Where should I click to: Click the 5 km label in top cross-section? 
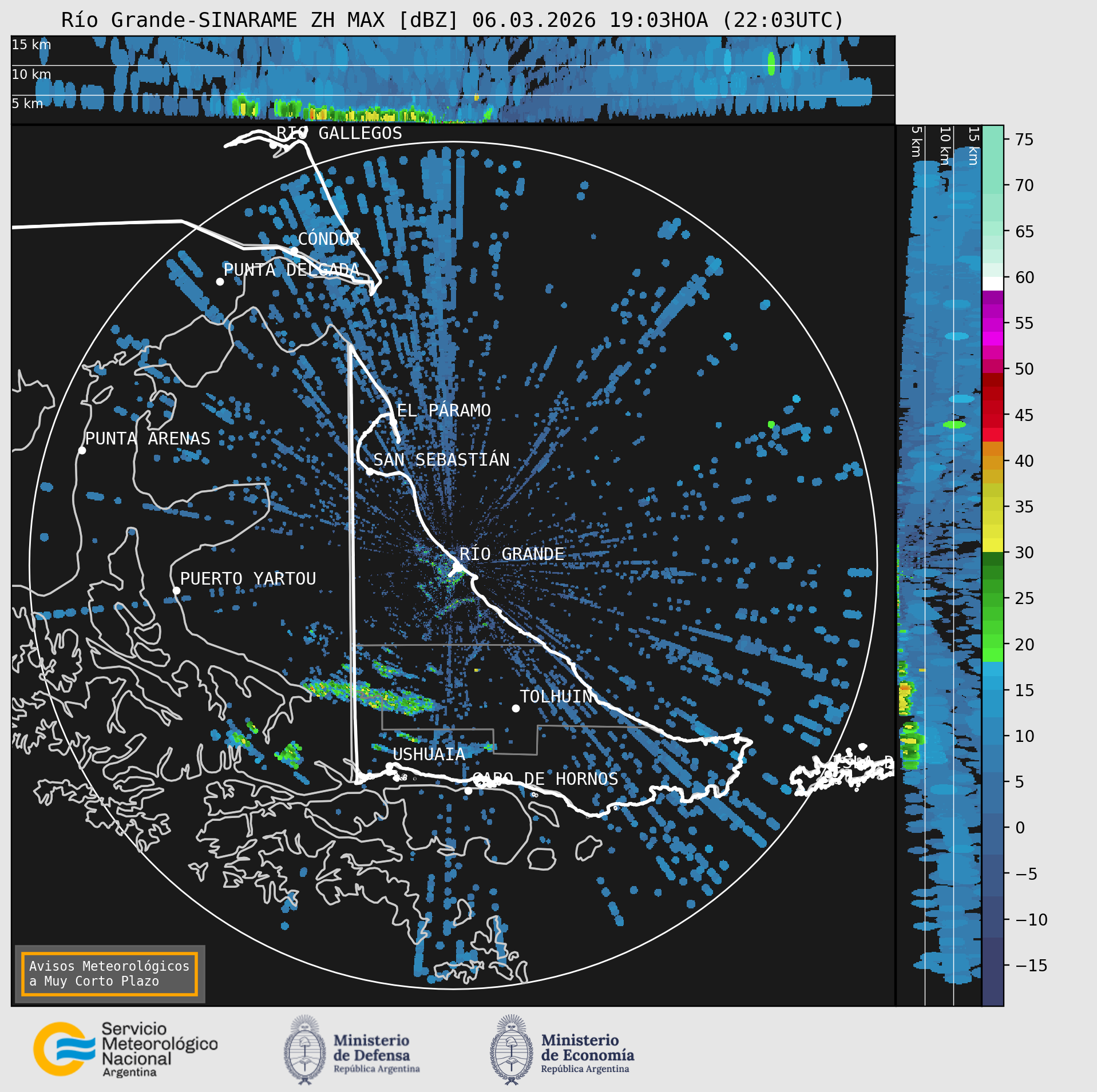pos(27,104)
